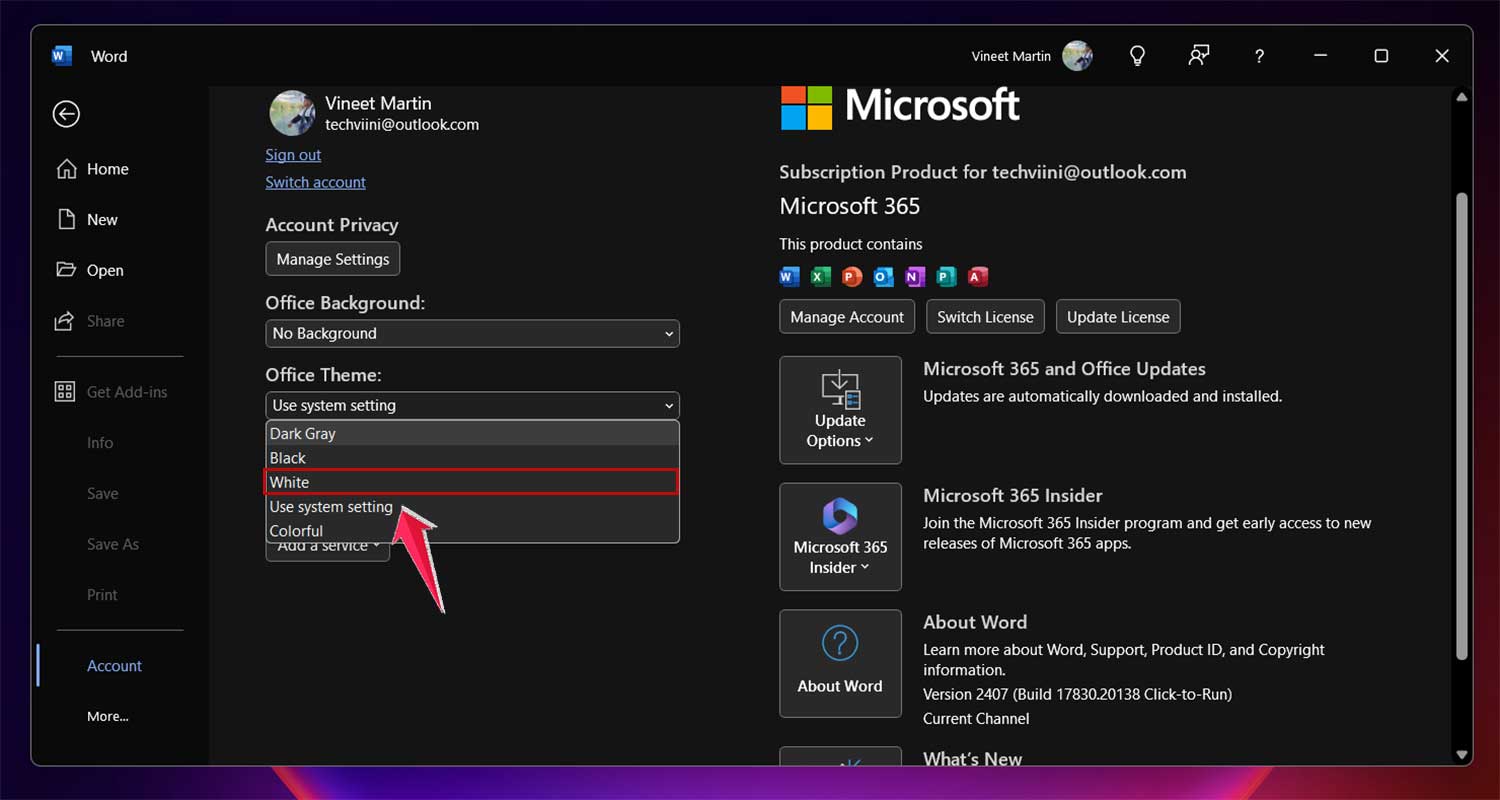Select the Outlook product icon
Viewport: 1500px width, 800px height.
(882, 277)
